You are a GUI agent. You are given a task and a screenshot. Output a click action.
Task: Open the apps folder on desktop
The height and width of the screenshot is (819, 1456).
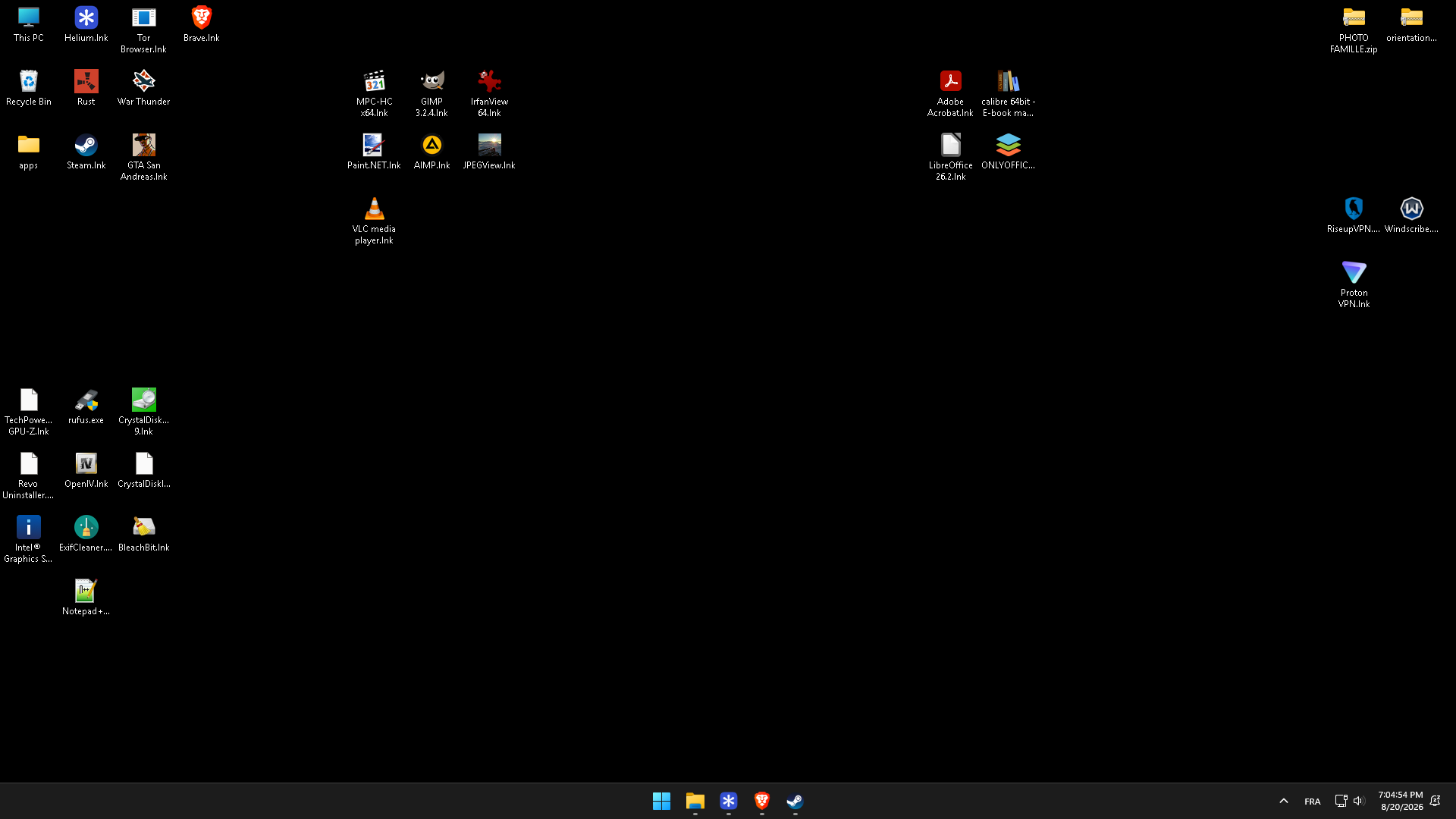[29, 152]
